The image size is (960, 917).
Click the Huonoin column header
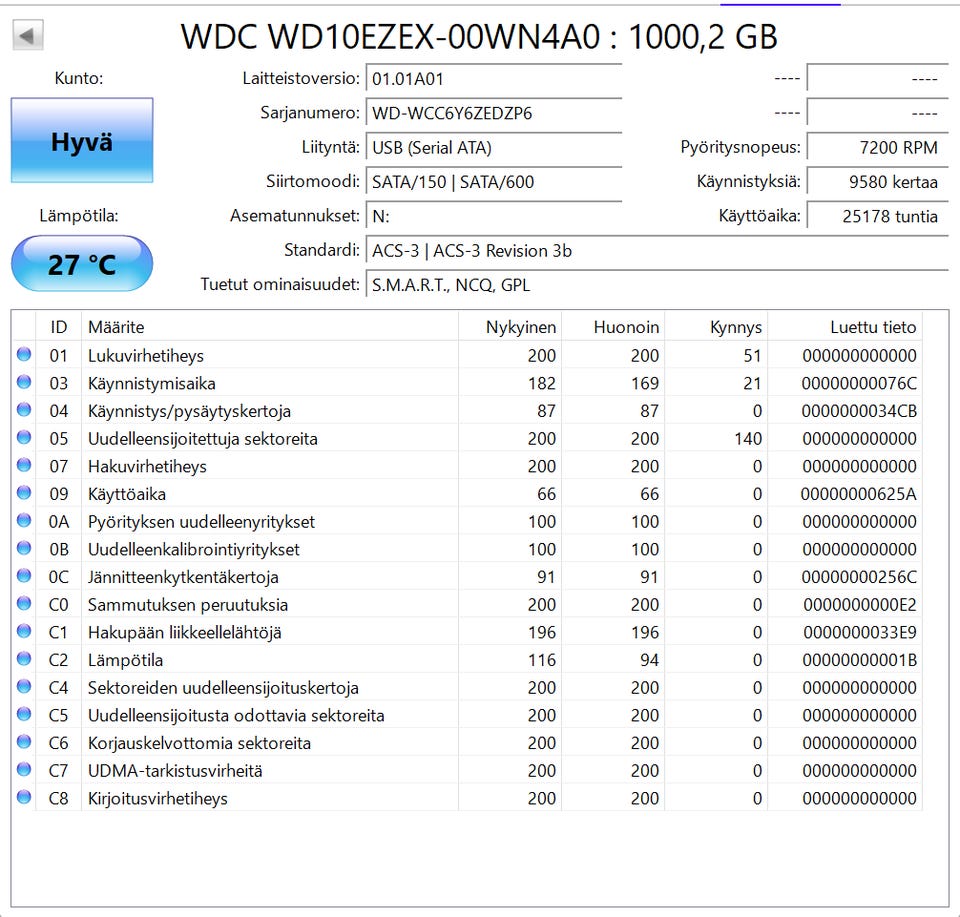(613, 327)
